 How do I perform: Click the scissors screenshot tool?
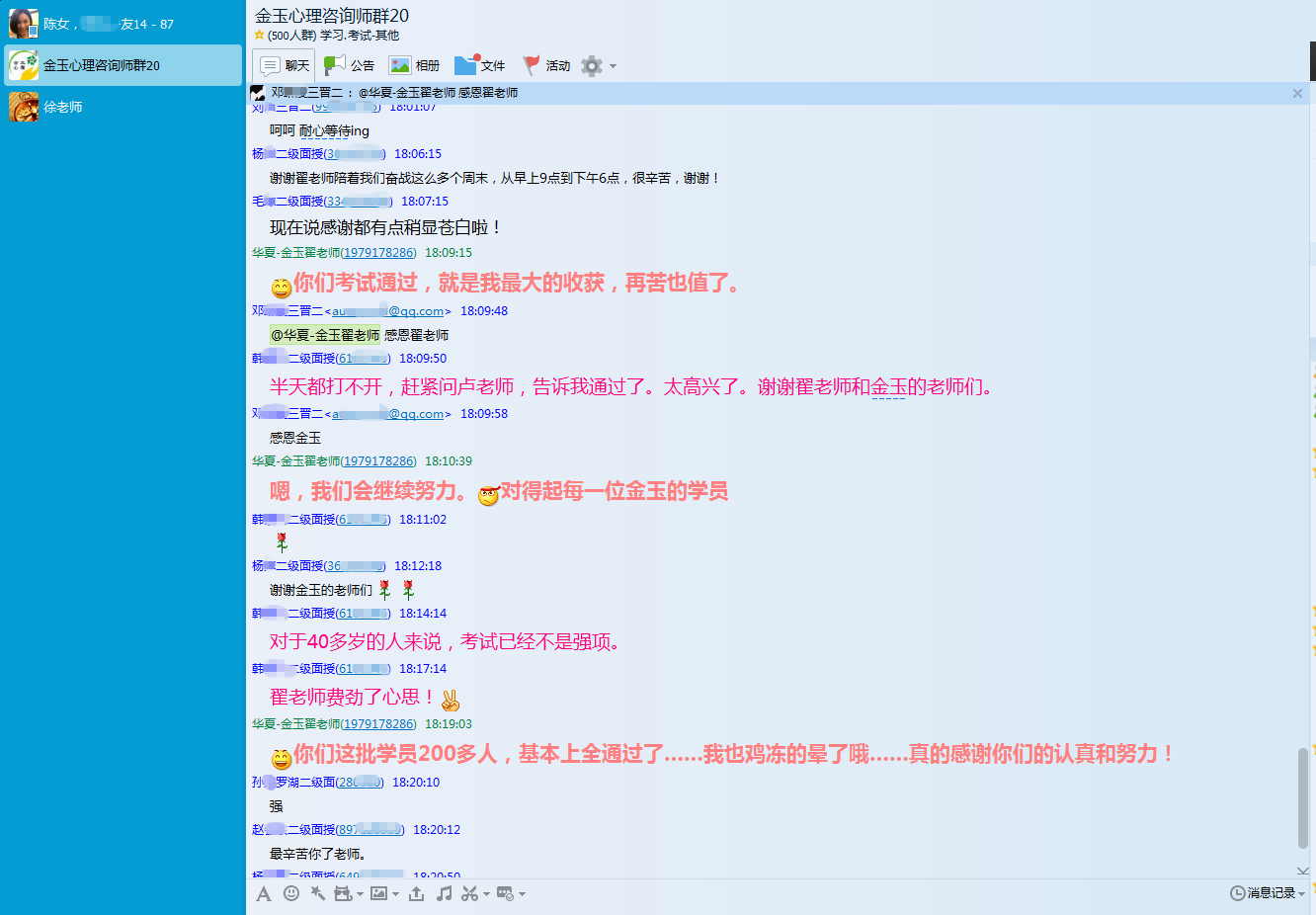(469, 893)
